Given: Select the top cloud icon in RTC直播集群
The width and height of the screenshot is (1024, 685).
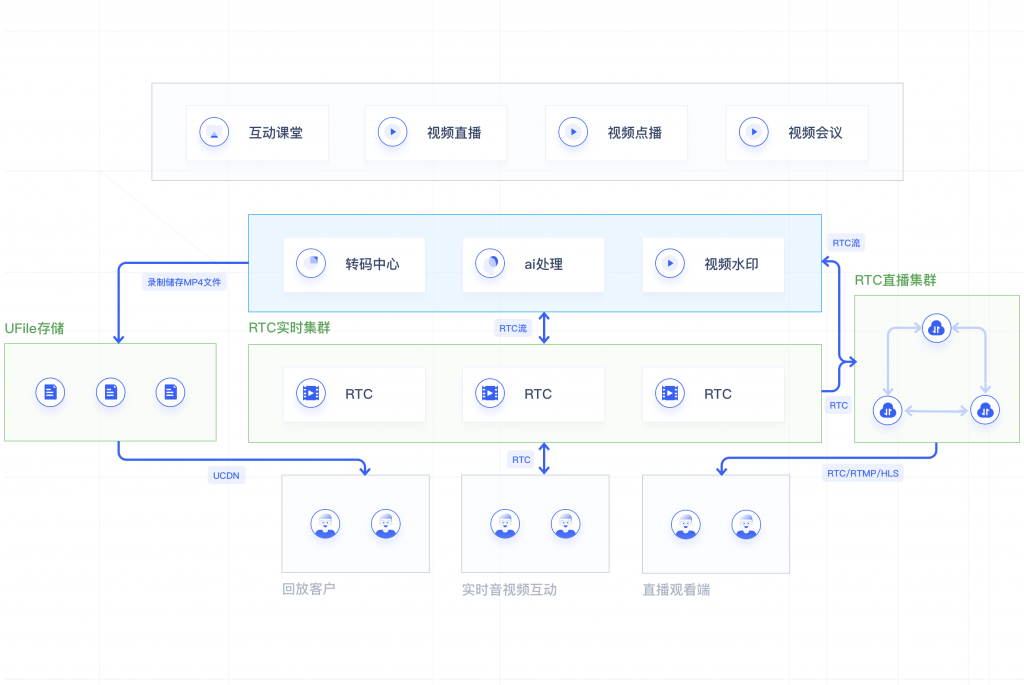Looking at the screenshot, I should [937, 328].
